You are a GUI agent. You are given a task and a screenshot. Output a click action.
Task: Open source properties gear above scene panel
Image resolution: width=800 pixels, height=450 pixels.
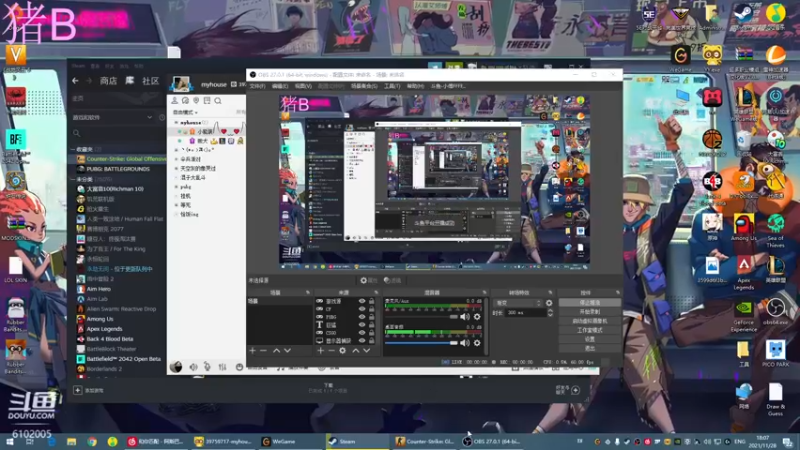[x=368, y=280]
